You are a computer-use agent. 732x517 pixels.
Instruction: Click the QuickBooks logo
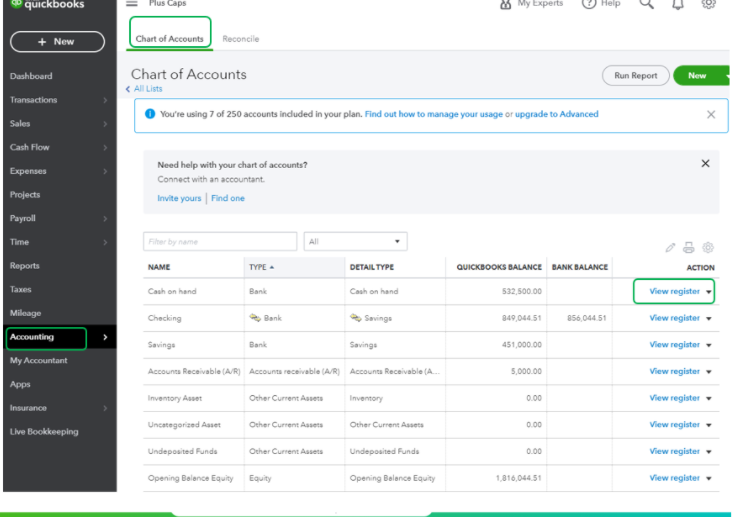pos(47,5)
